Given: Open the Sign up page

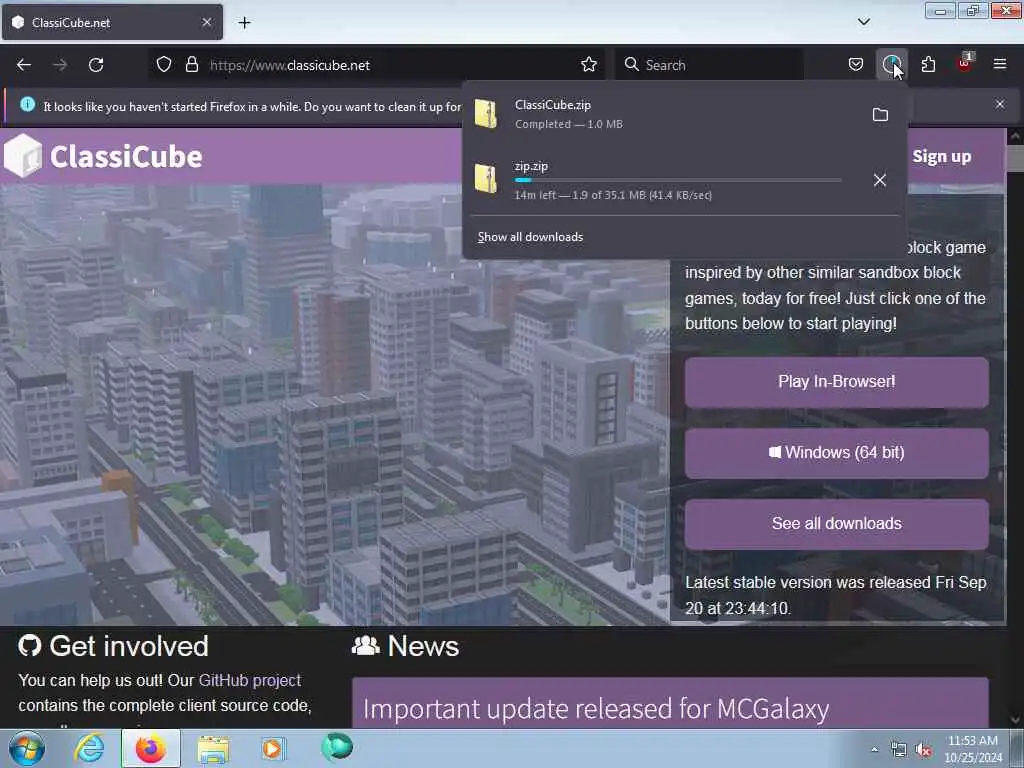Looking at the screenshot, I should (x=941, y=157).
